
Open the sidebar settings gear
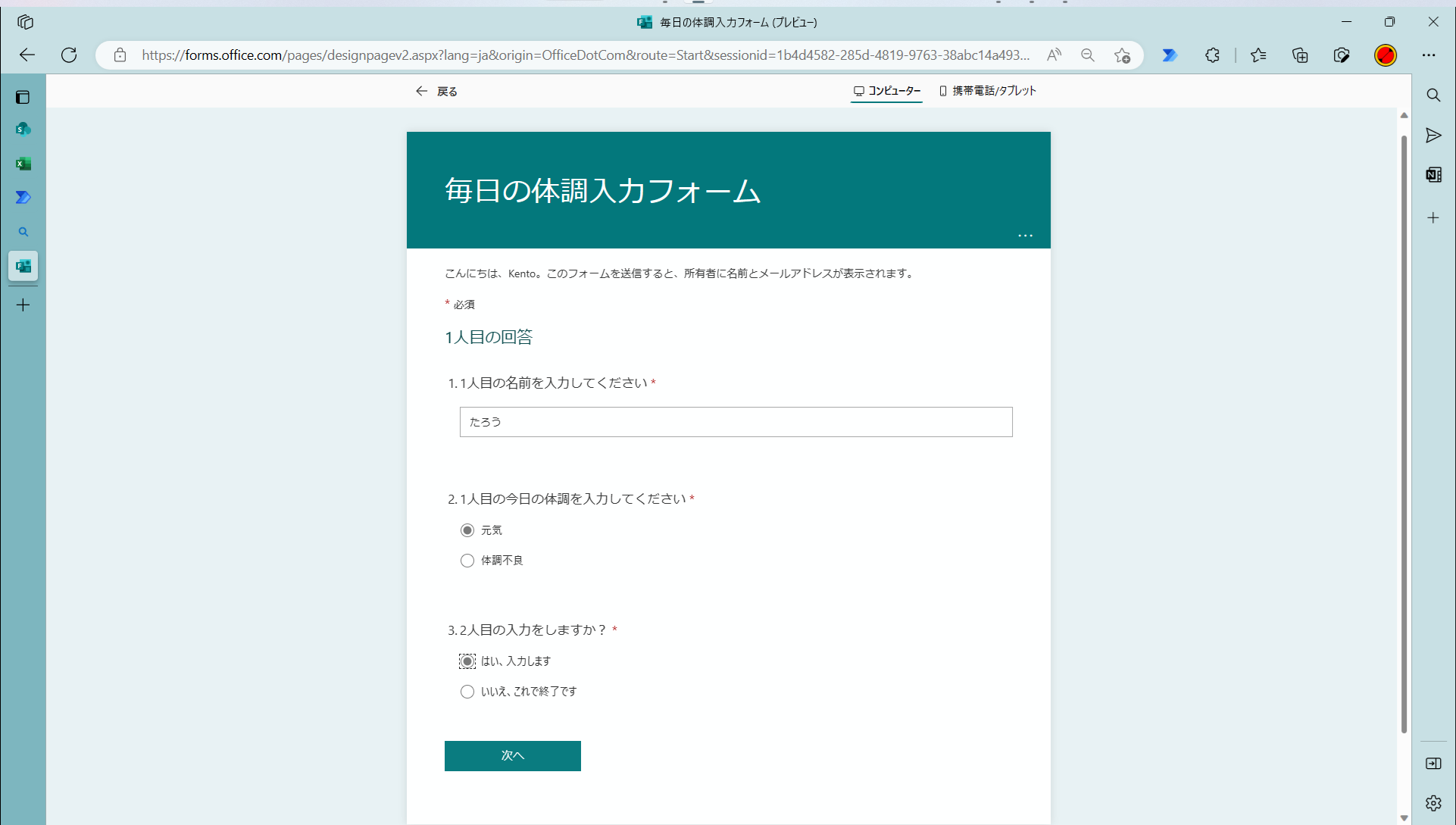coord(1433,802)
